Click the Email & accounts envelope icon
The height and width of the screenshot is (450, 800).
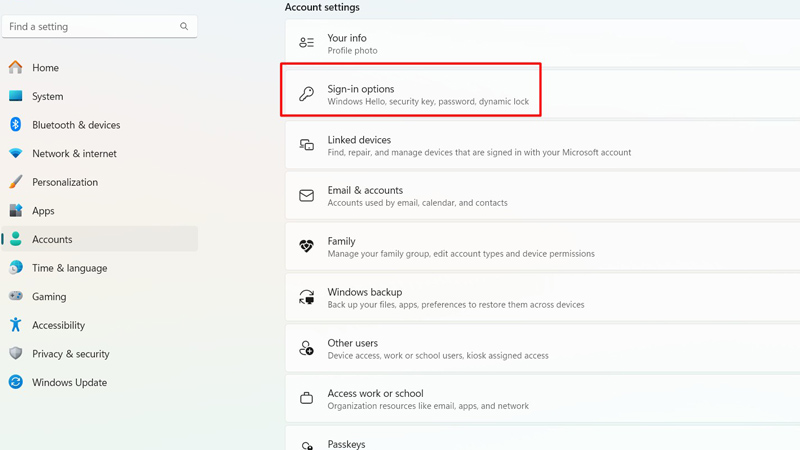pos(306,195)
